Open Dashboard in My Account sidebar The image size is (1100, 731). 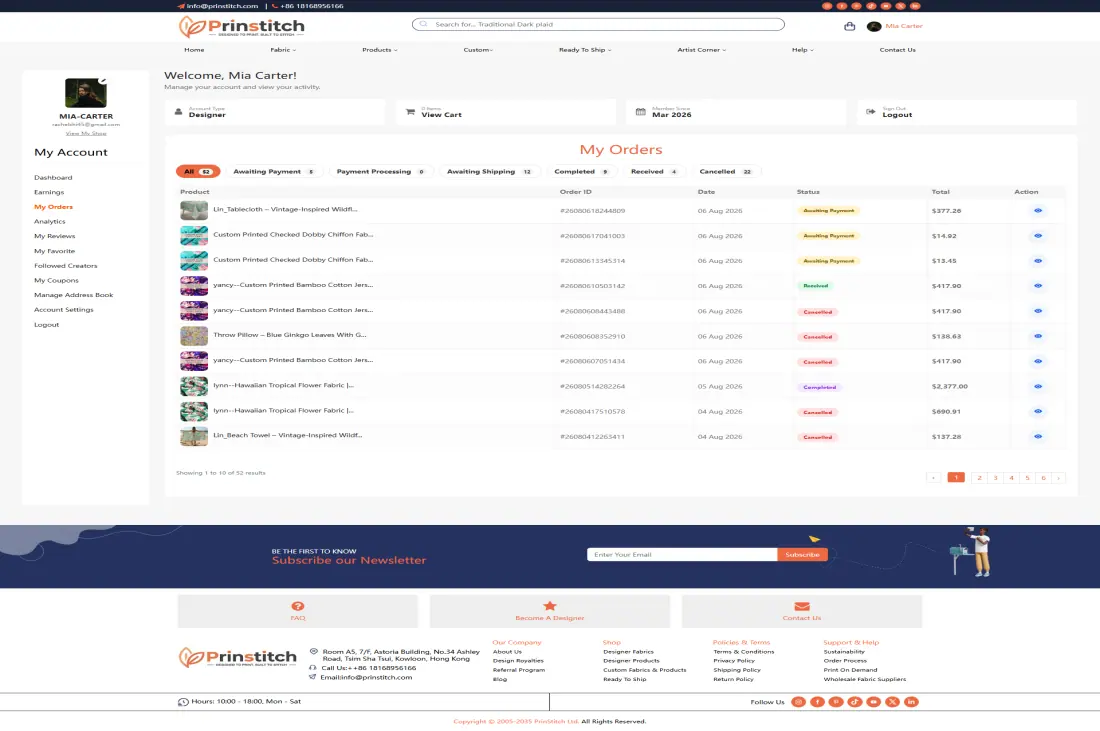pyautogui.click(x=53, y=177)
